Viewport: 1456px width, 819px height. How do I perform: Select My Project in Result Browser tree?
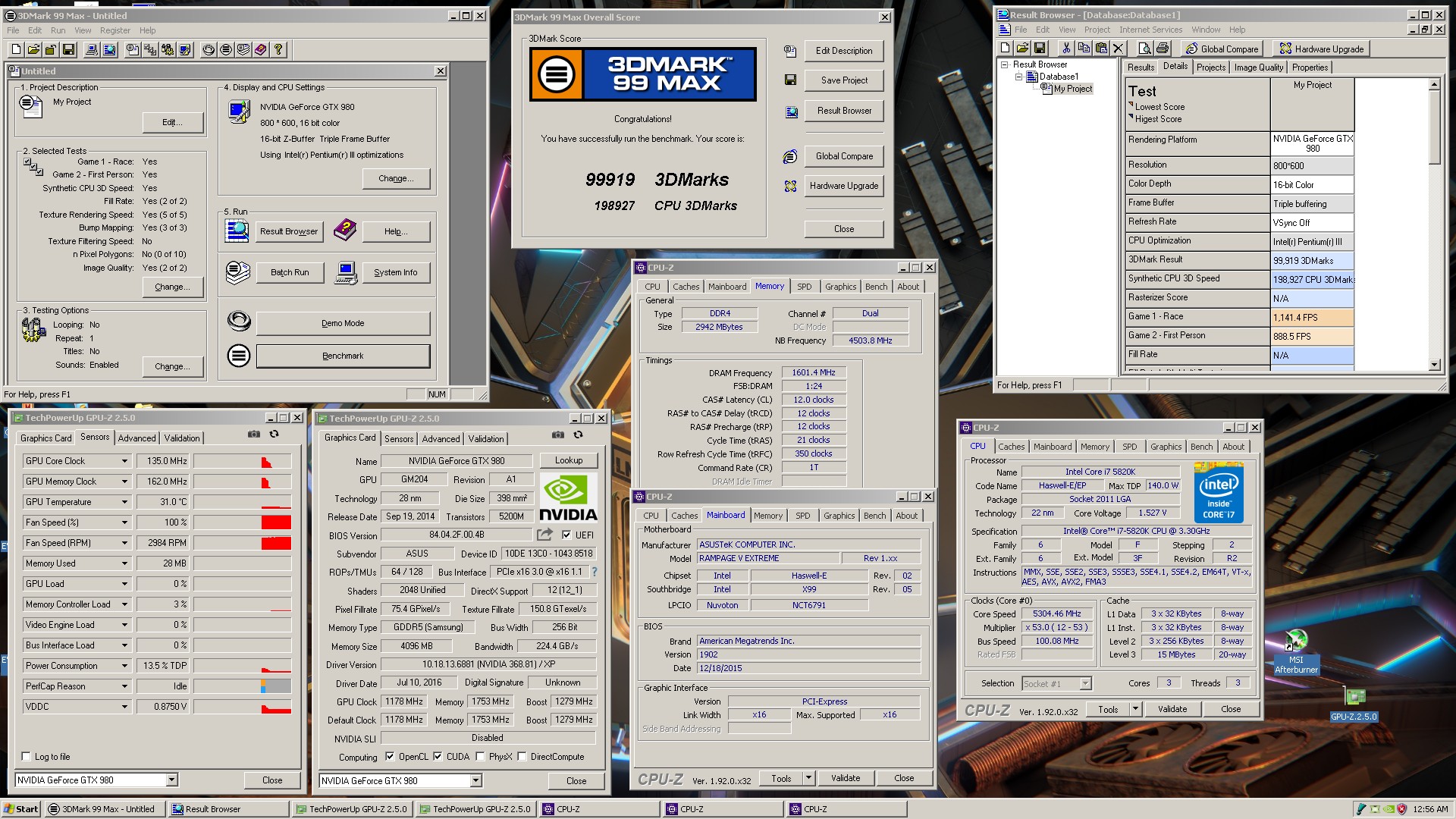point(1072,89)
